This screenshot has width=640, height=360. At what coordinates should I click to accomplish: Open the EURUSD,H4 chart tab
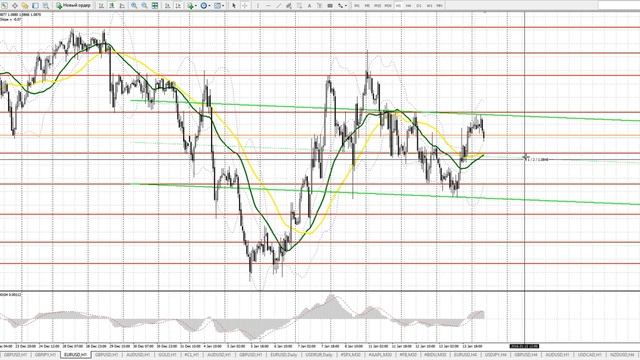click(465, 355)
